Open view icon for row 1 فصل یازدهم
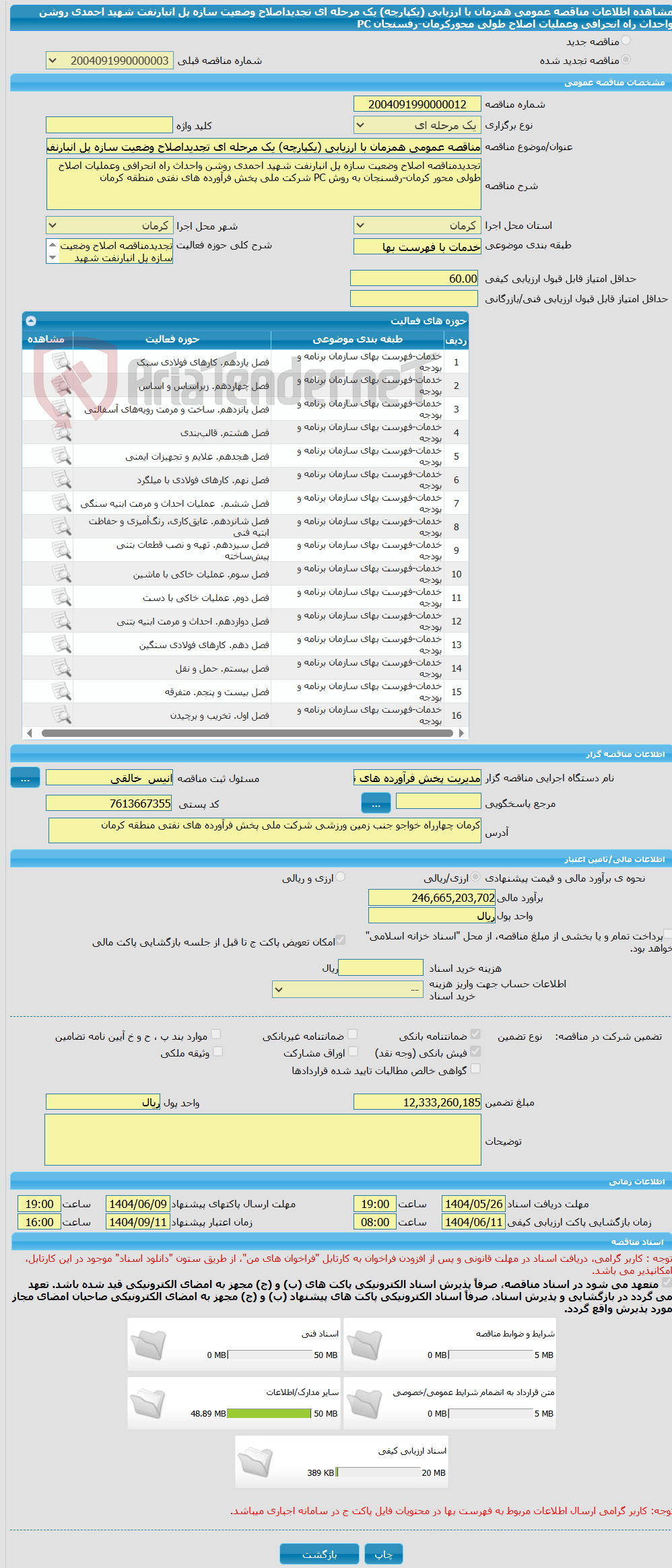Image resolution: width=672 pixels, height=1568 pixels. click(61, 362)
